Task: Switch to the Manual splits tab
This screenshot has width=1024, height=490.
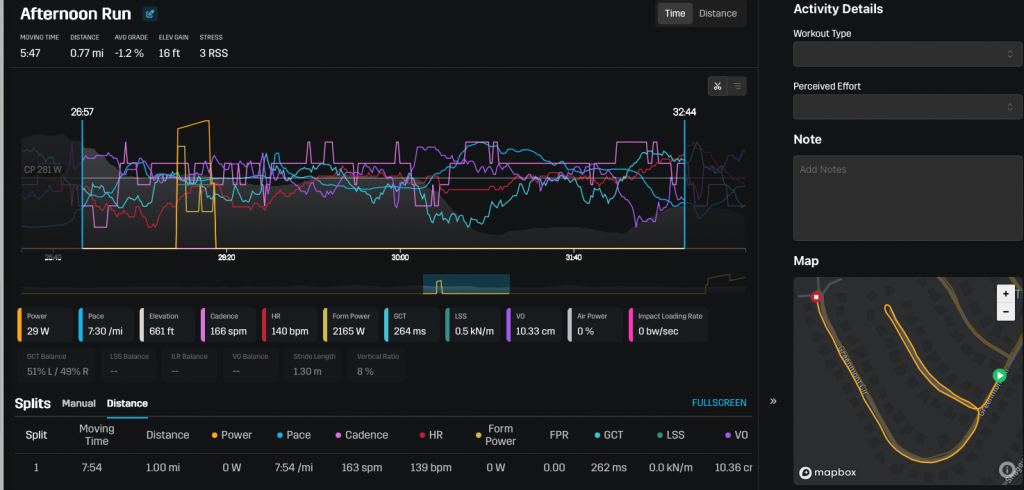Action: pyautogui.click(x=78, y=403)
